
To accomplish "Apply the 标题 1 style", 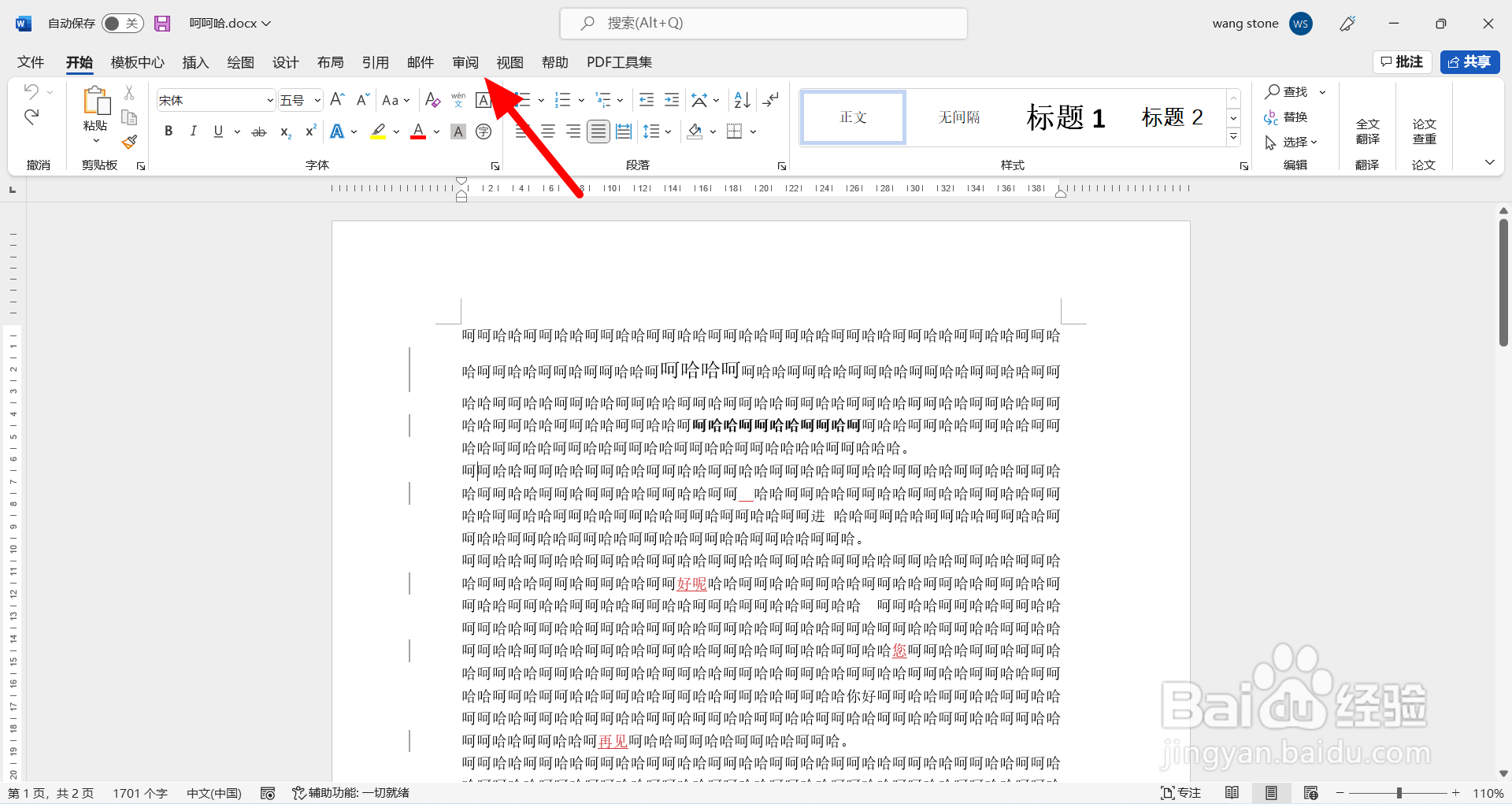I will 1066,117.
